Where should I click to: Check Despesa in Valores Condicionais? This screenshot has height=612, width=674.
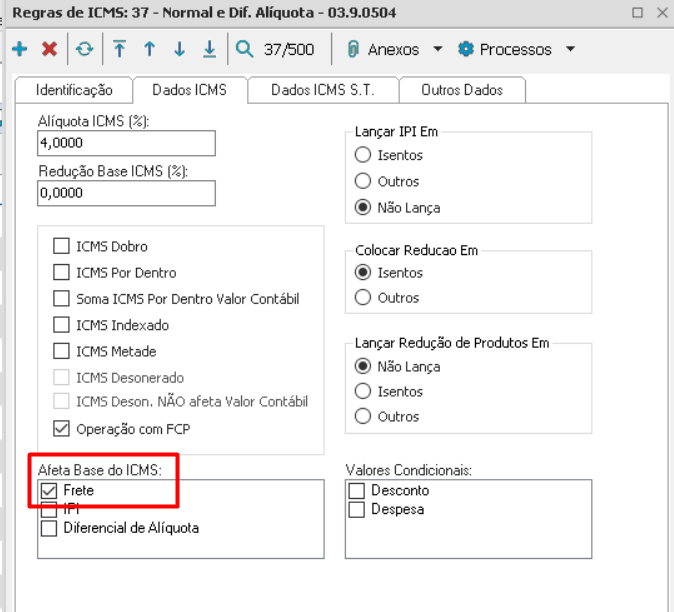(356, 510)
